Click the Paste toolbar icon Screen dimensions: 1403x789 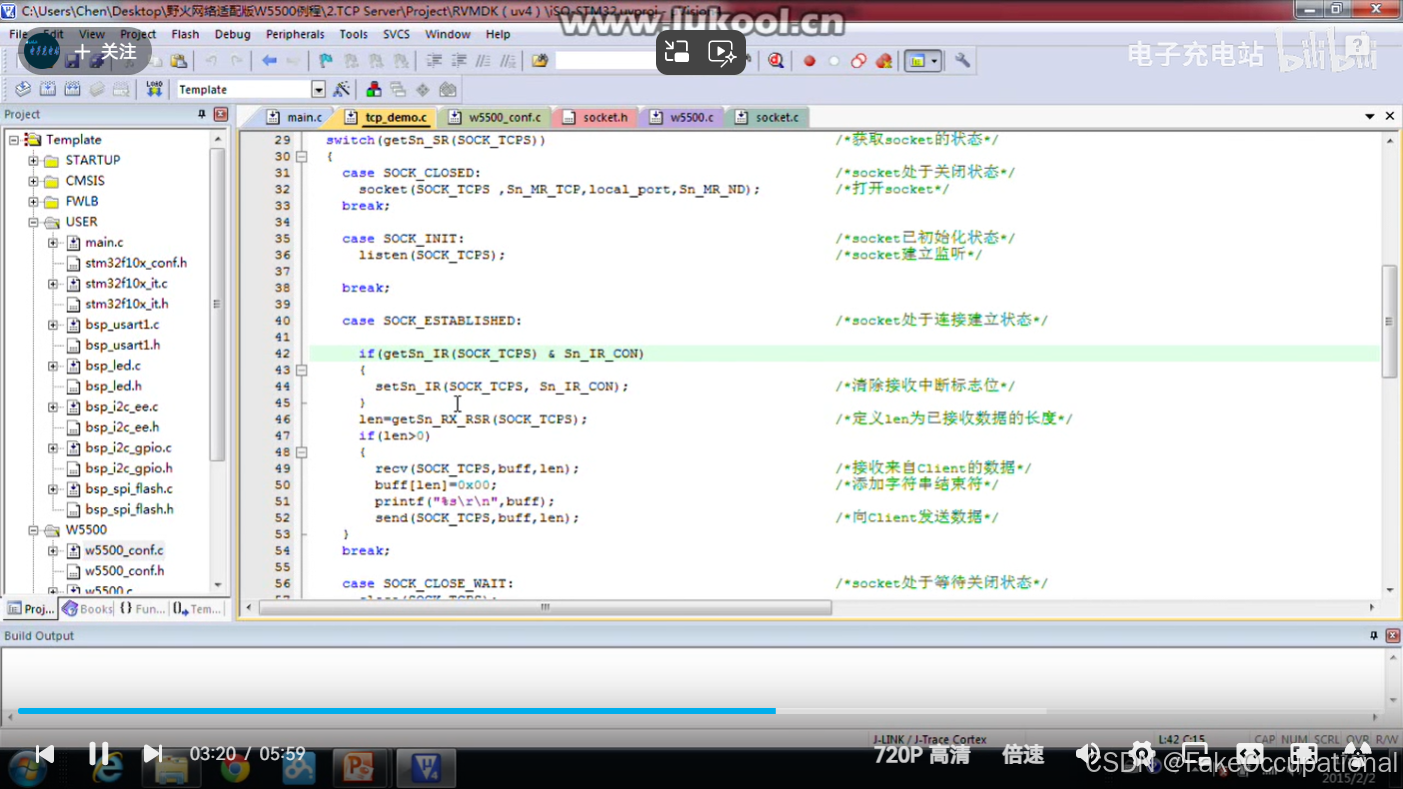(179, 61)
